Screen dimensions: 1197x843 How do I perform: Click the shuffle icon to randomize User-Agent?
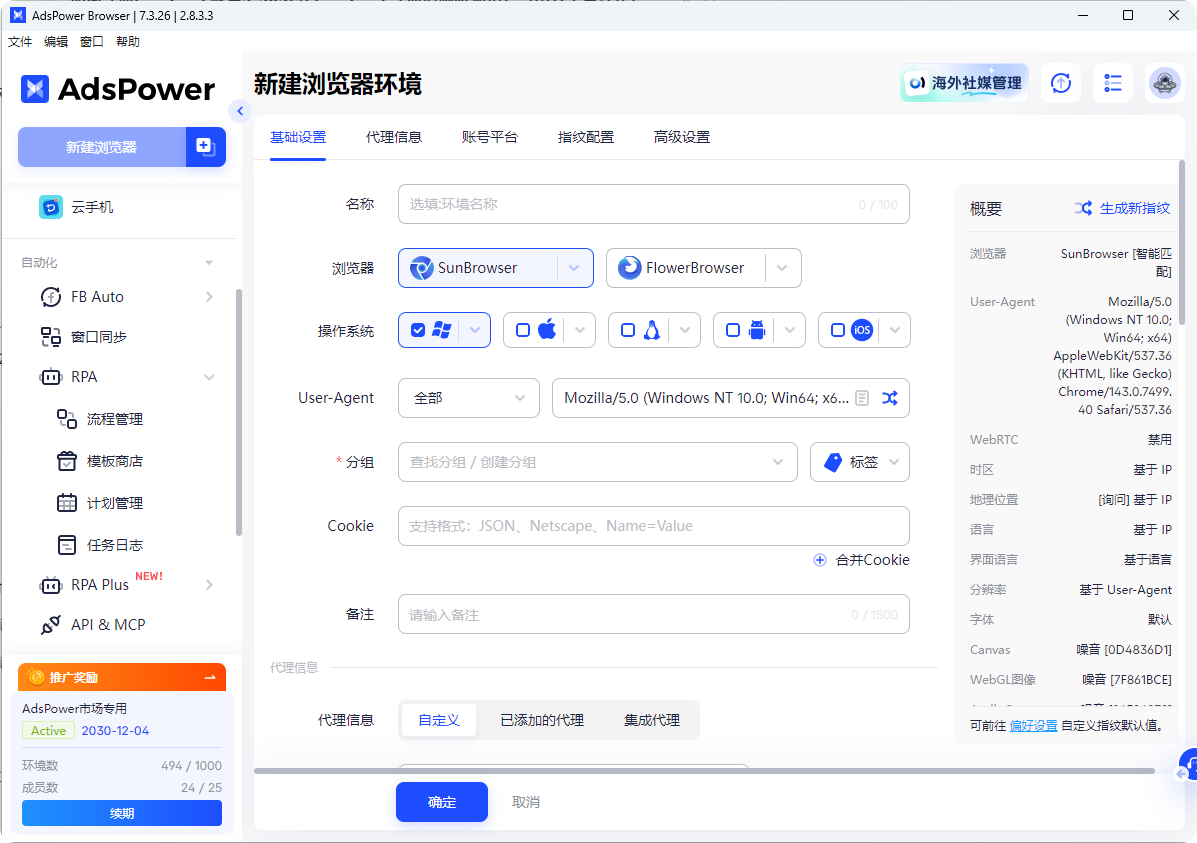pos(889,397)
